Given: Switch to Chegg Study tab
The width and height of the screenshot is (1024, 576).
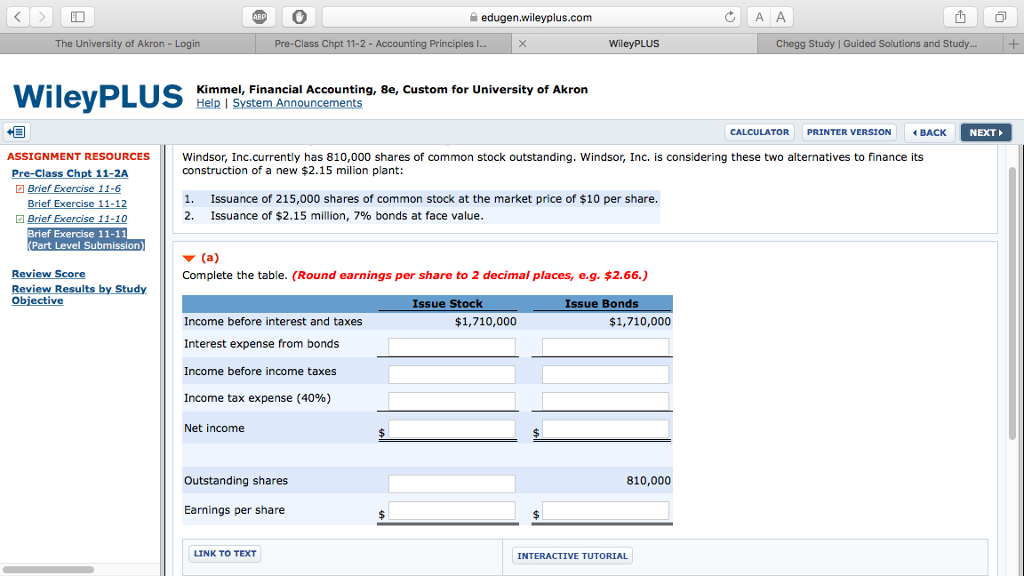Looking at the screenshot, I should 876,44.
